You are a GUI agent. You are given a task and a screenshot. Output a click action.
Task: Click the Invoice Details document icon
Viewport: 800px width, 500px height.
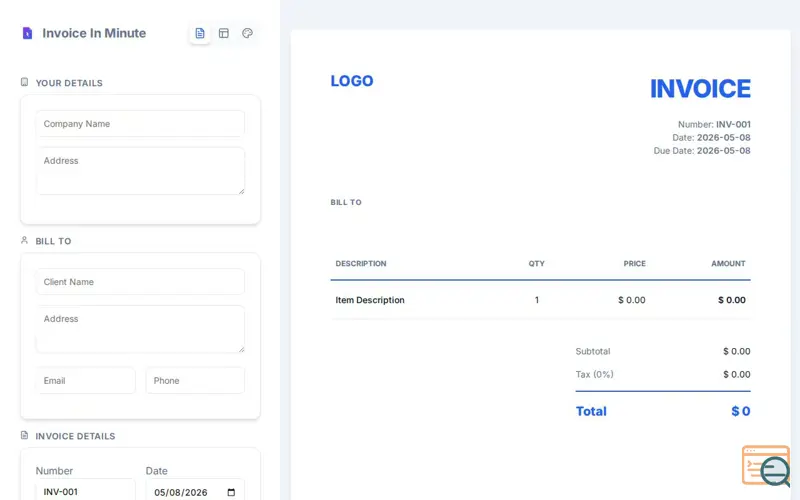(x=24, y=435)
